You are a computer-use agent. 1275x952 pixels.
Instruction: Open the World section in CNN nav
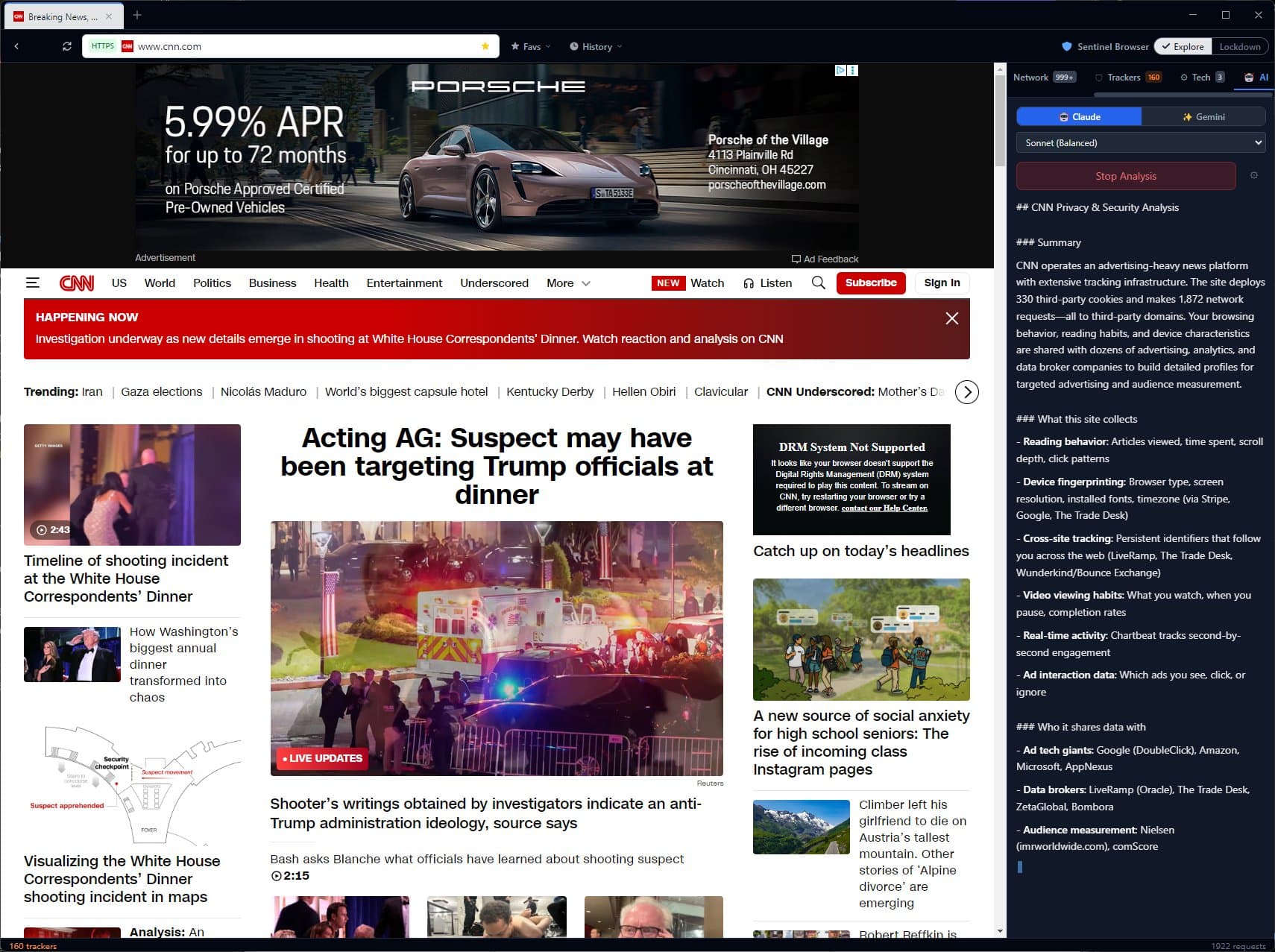(160, 283)
